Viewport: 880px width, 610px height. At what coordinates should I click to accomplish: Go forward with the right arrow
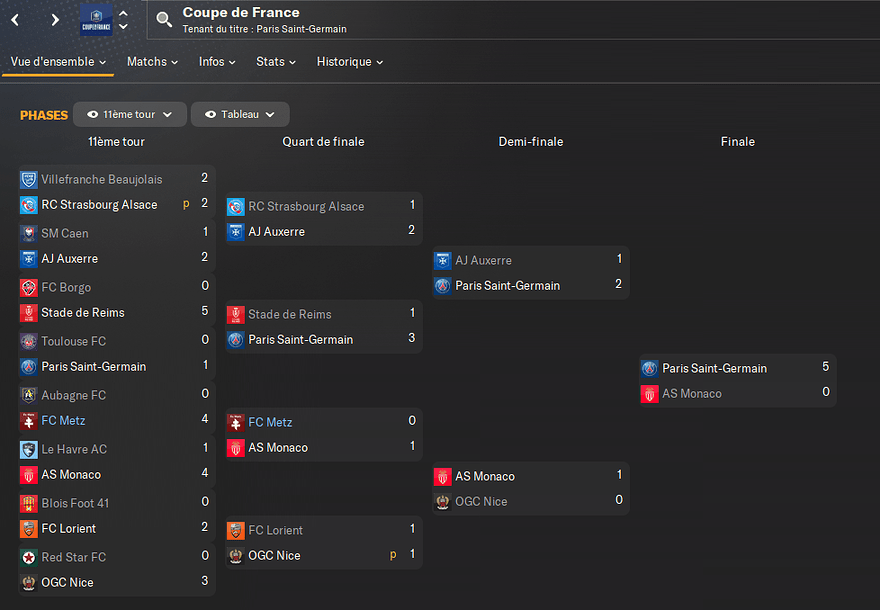(55, 20)
